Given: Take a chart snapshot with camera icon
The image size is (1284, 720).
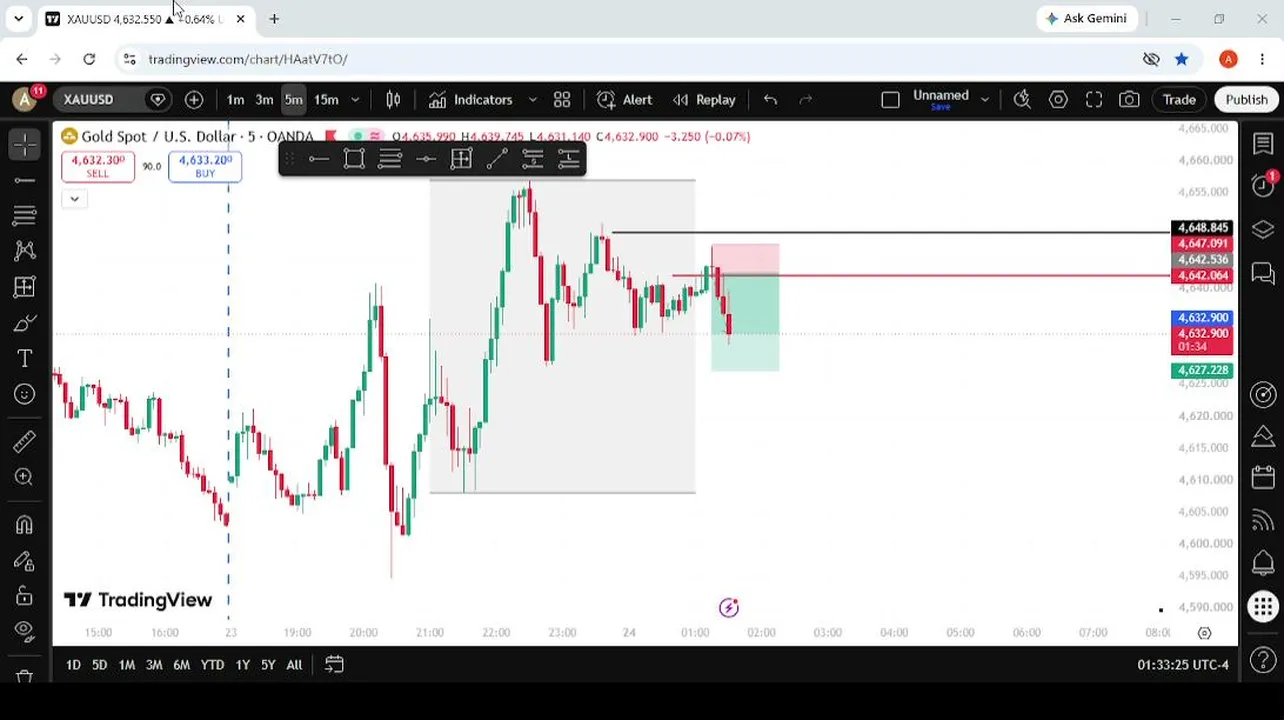Looking at the screenshot, I should pos(1129,99).
